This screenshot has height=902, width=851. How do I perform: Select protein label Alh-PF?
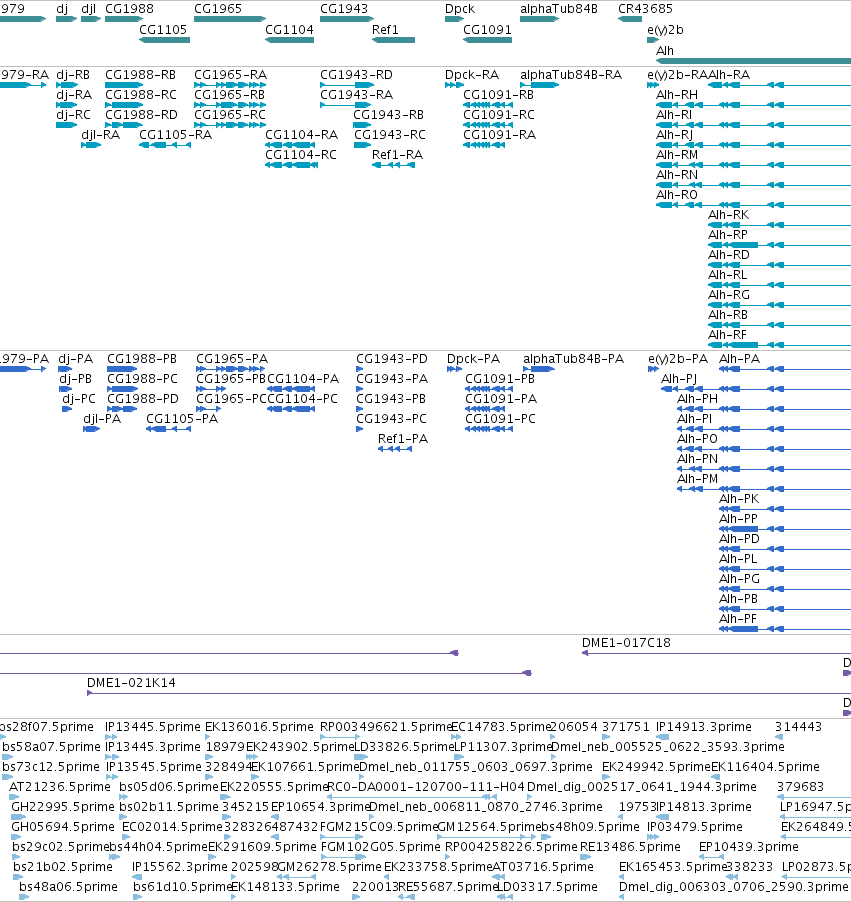tap(738, 619)
